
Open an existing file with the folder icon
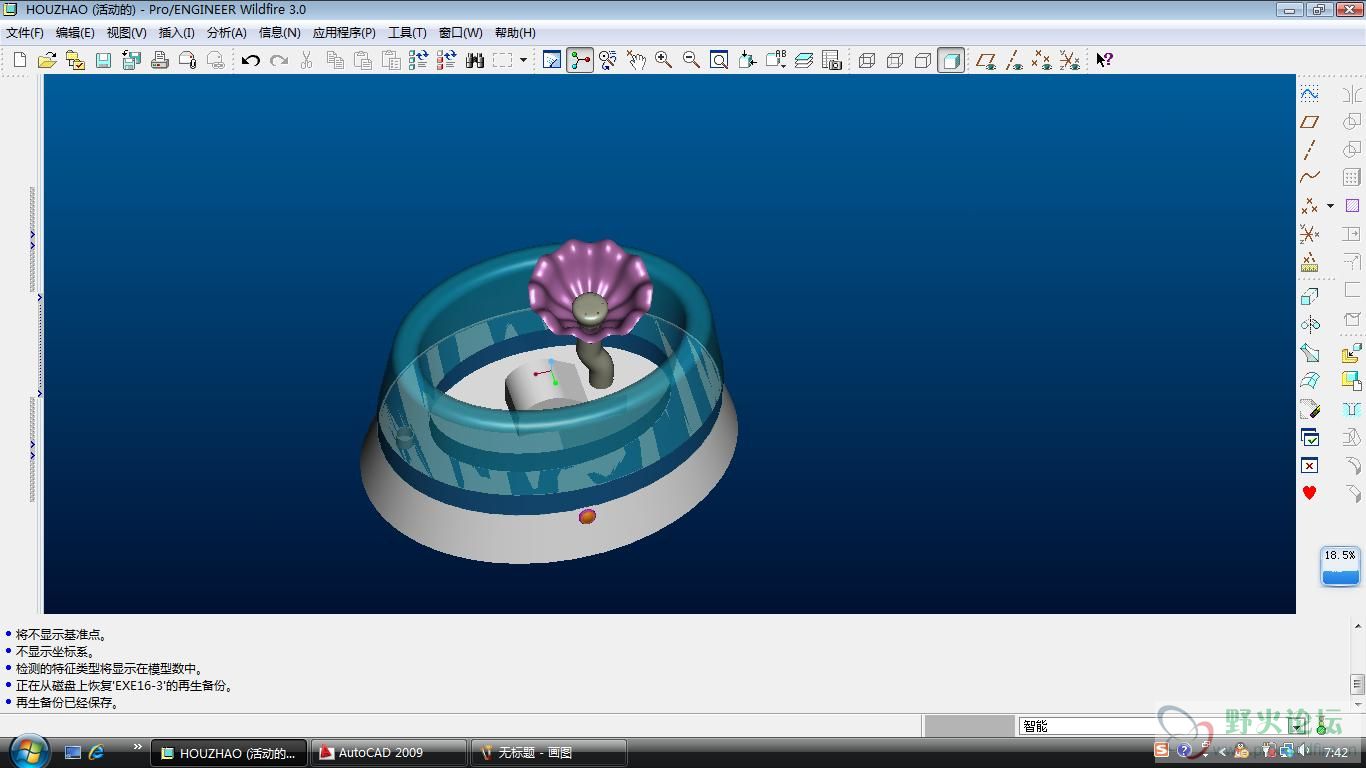point(47,60)
